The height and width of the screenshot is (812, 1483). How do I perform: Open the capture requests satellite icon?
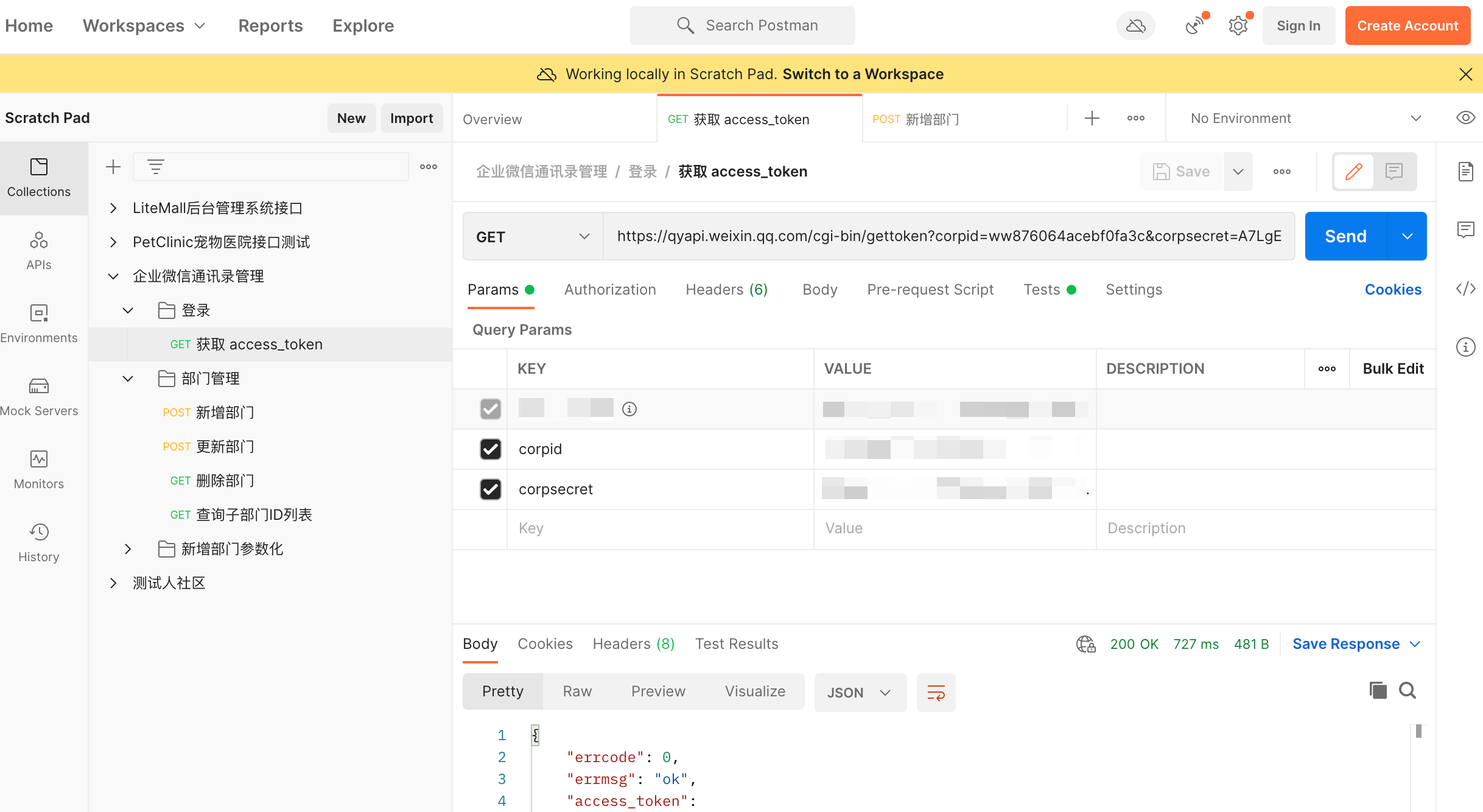tap(1196, 26)
